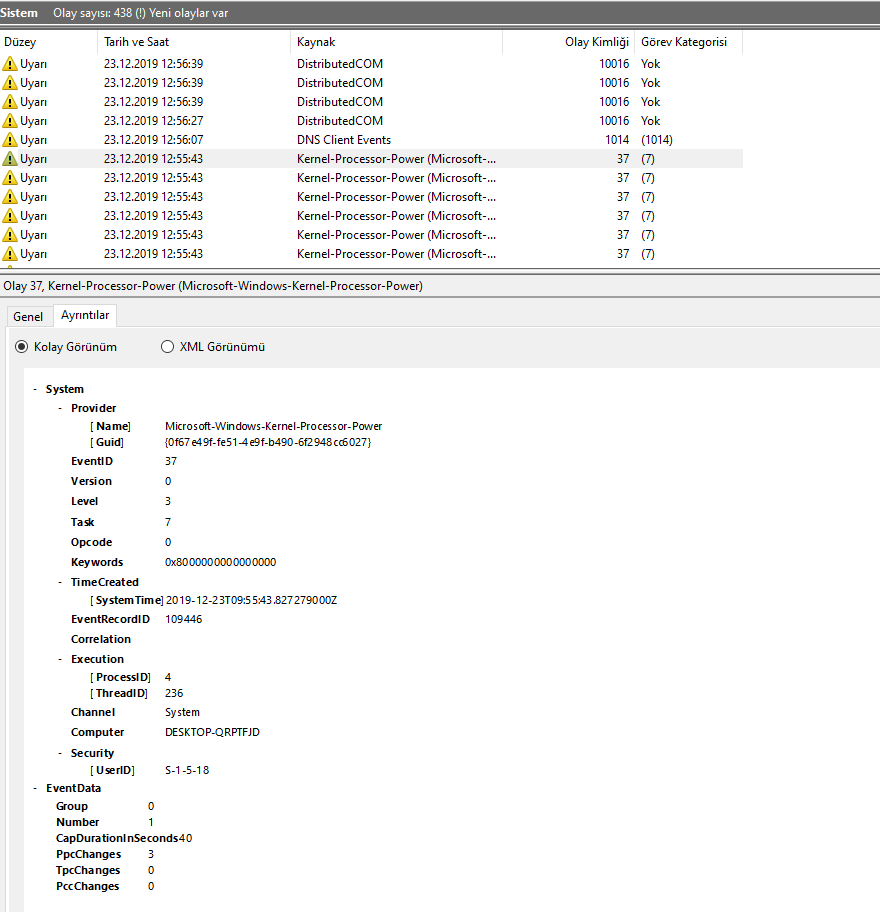Screen dimensions: 880x912
Task: Sort by the Olay Kimliği column
Action: (568, 42)
